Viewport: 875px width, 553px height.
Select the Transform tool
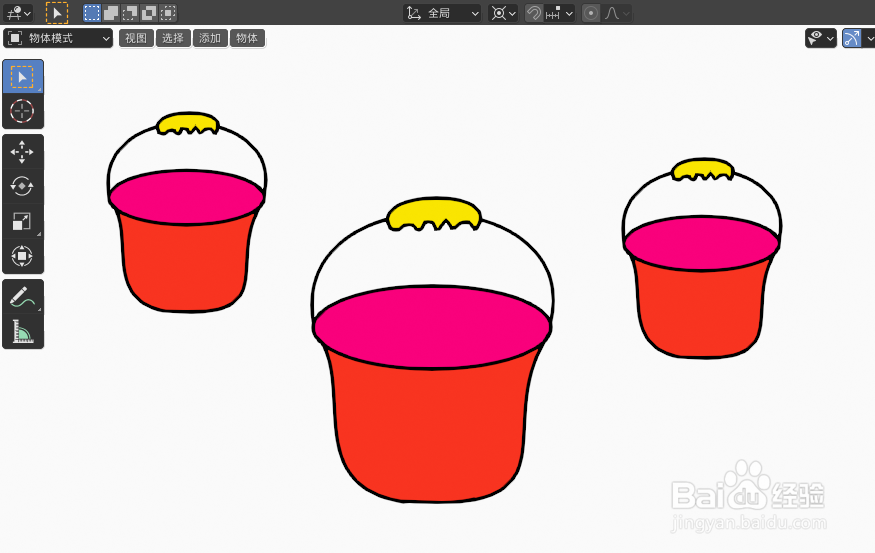coord(23,256)
